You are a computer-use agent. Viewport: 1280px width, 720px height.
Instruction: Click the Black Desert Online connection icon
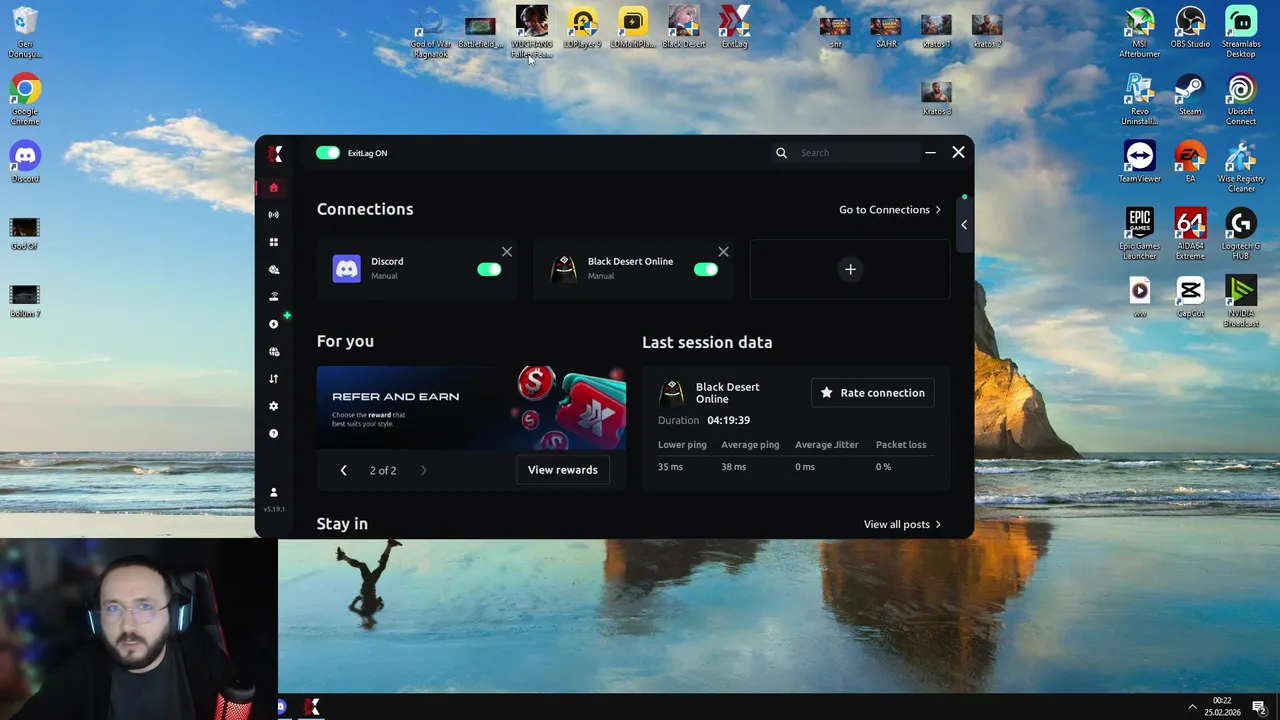[x=564, y=269]
